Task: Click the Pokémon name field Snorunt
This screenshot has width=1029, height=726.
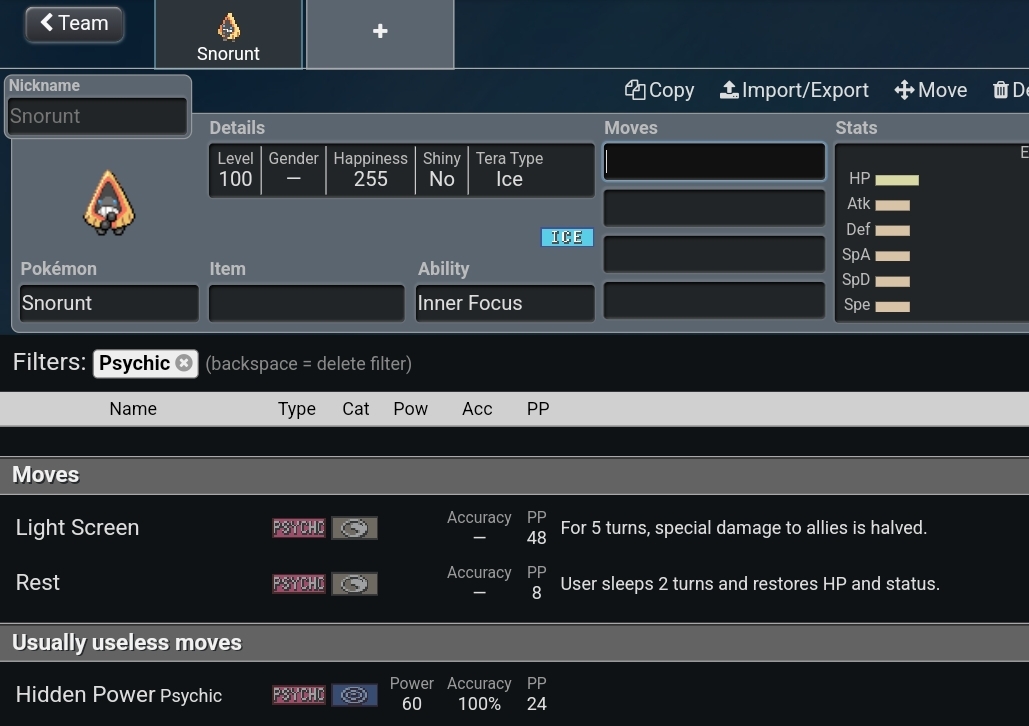Action: (x=109, y=303)
